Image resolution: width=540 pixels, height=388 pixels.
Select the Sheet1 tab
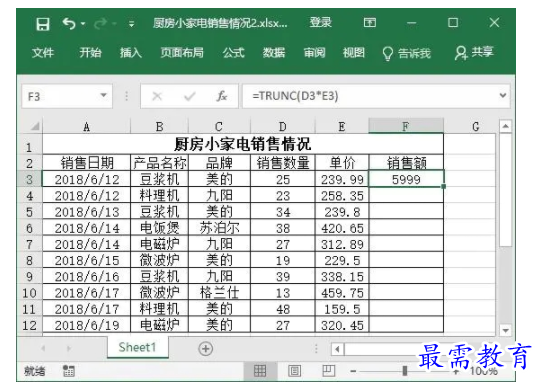click(137, 347)
